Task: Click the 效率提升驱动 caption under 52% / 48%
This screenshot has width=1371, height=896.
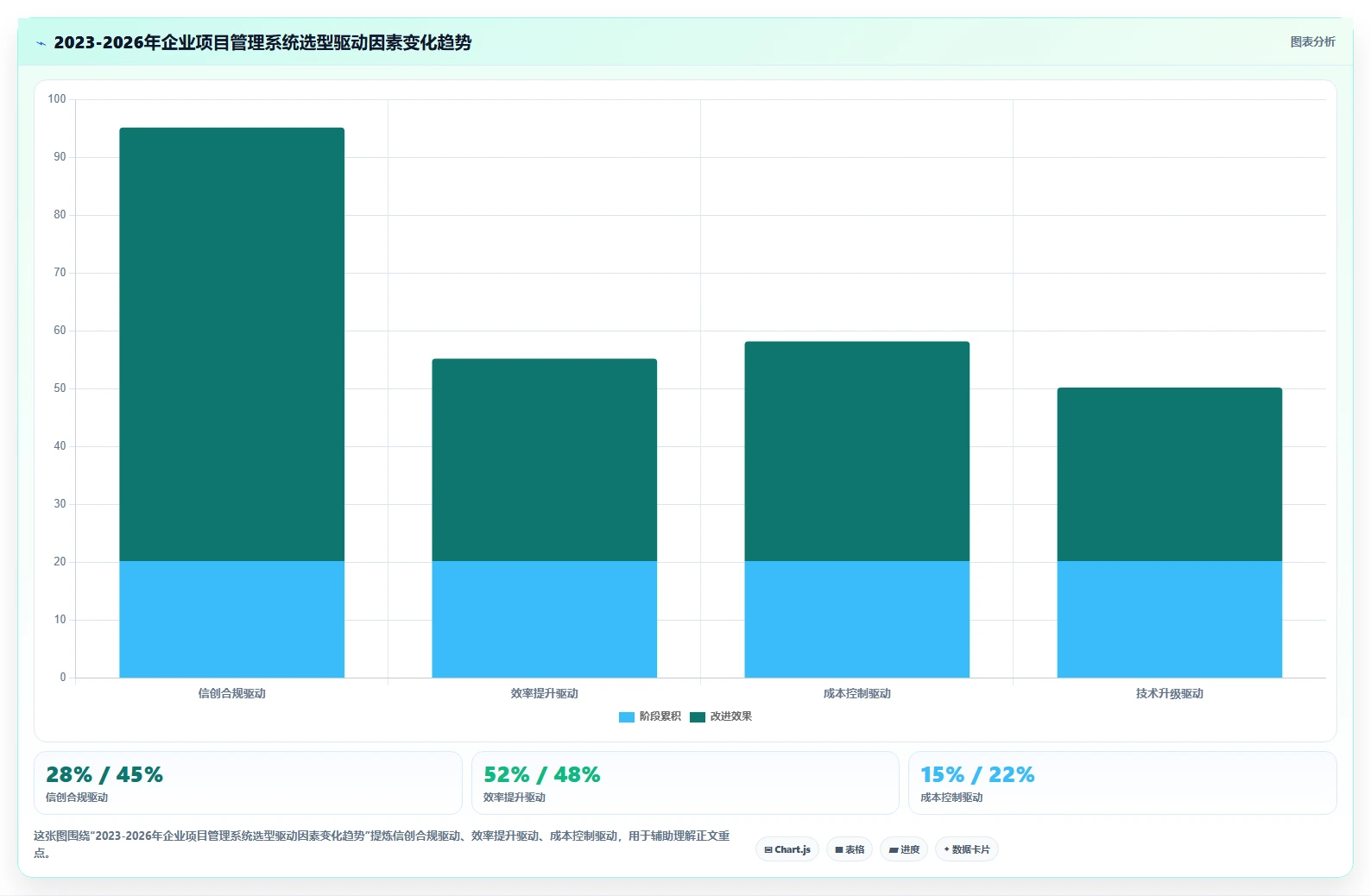Action: (x=515, y=798)
